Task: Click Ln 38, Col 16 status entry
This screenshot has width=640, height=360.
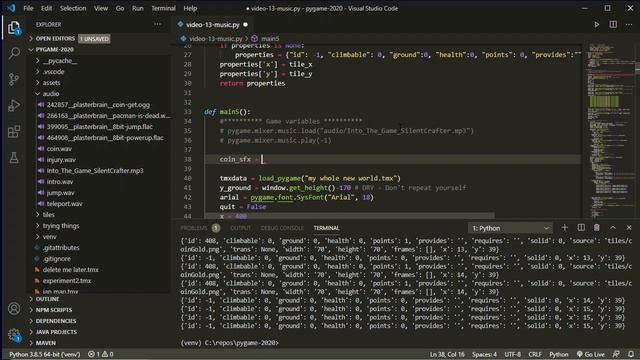Action: tap(447, 354)
